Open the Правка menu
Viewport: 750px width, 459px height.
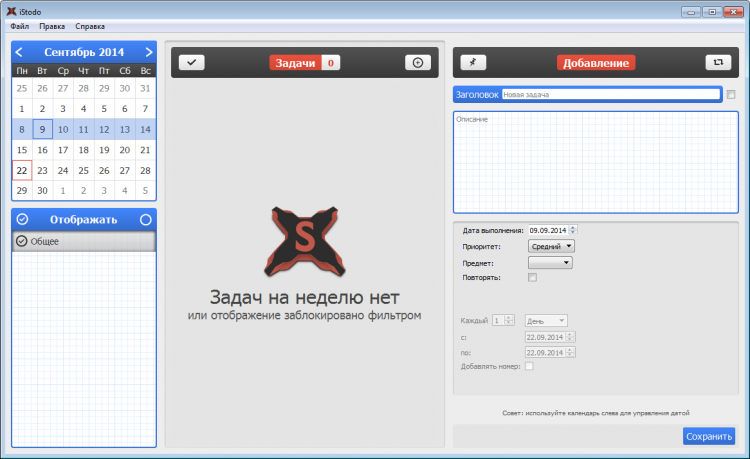52,26
